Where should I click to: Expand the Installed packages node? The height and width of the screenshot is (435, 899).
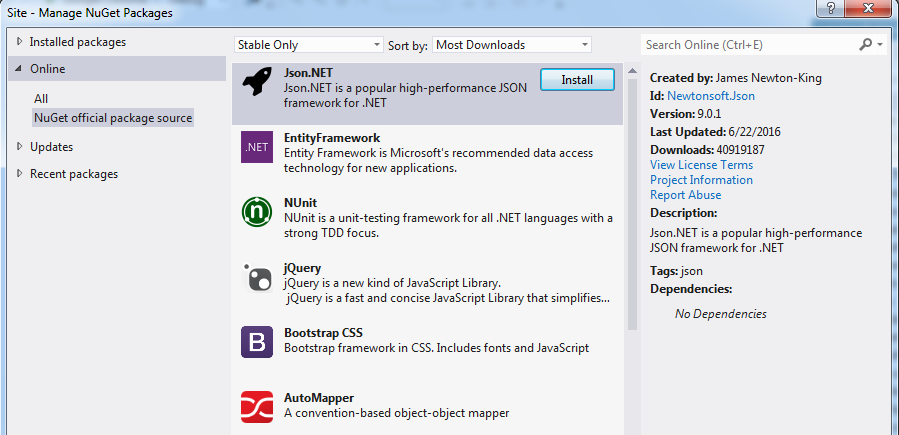tap(20, 42)
